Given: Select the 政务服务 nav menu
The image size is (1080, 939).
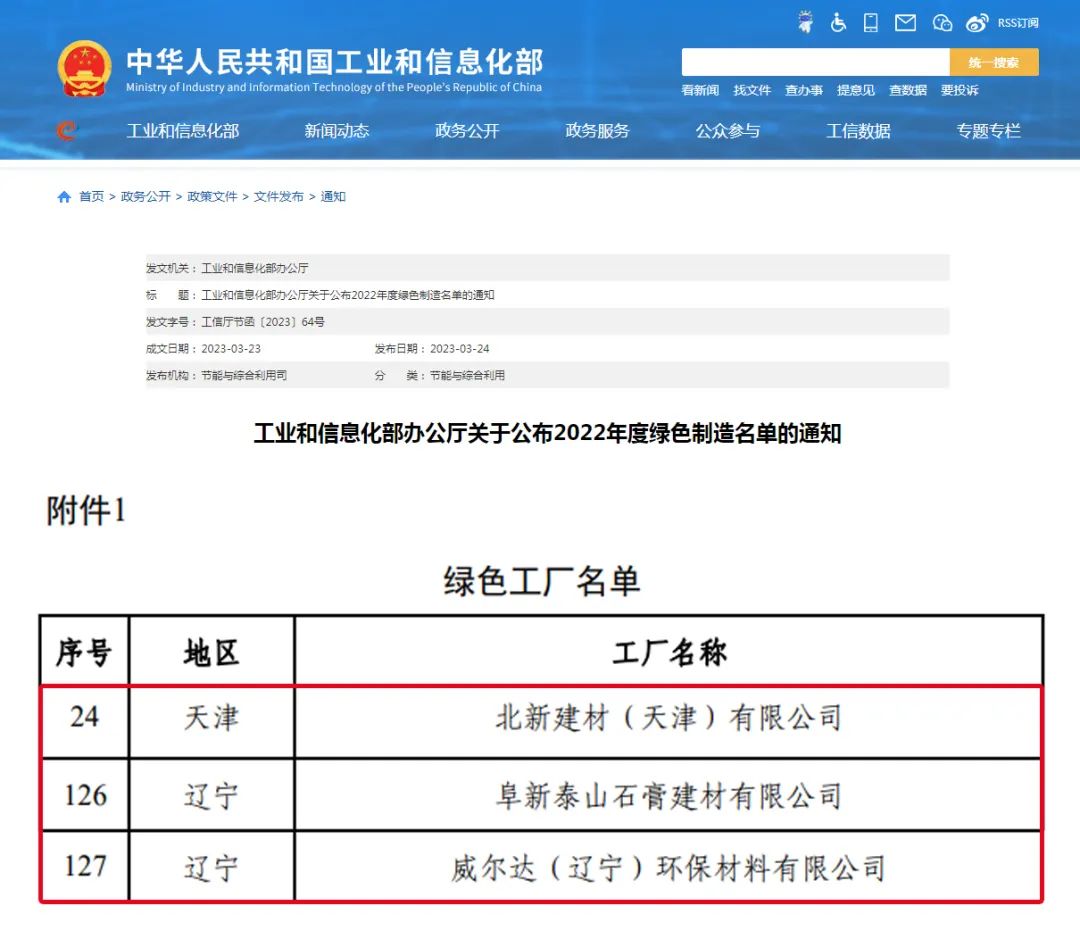Looking at the screenshot, I should click(x=597, y=130).
